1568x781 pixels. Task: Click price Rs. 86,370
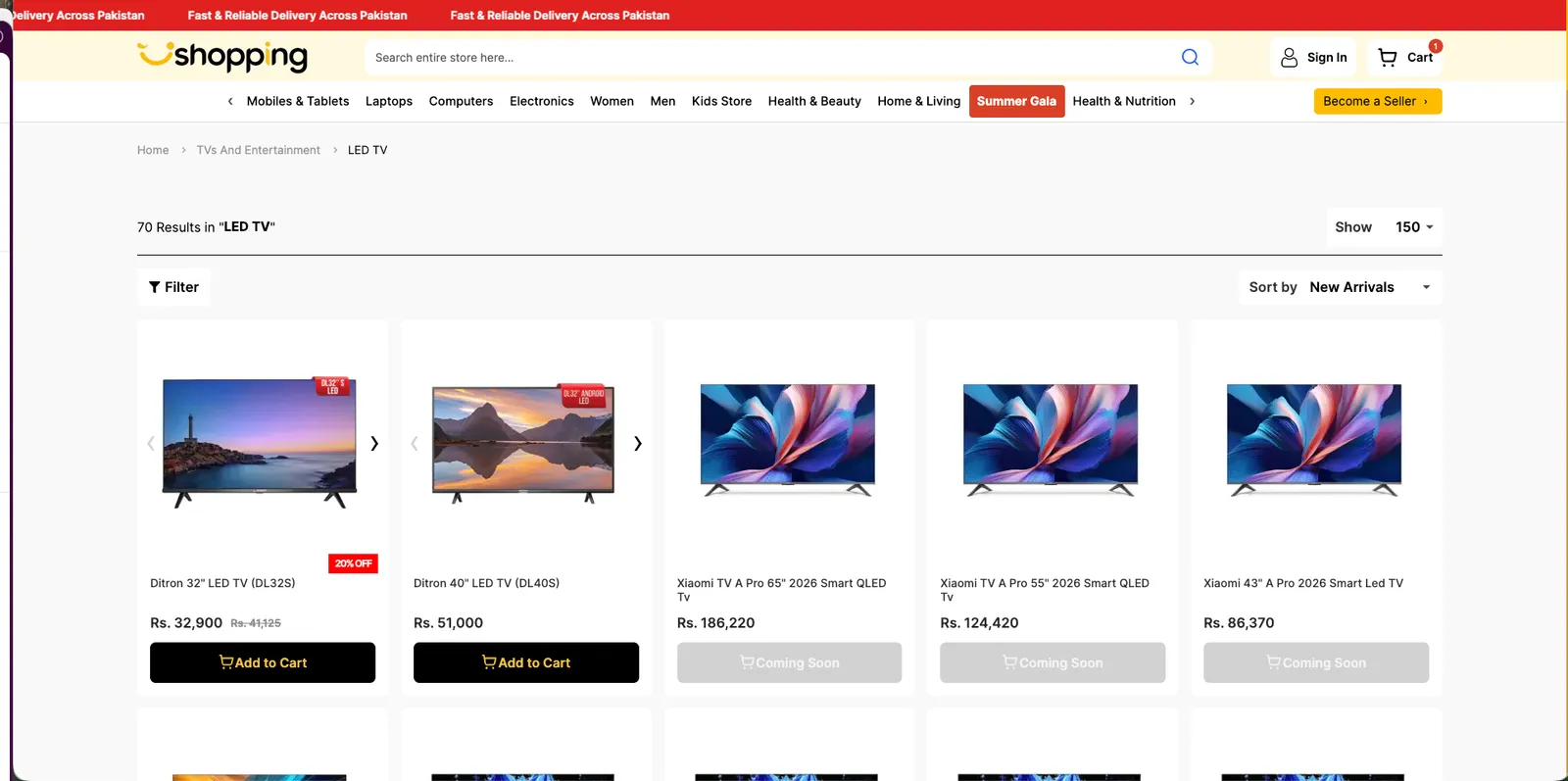tap(1239, 623)
